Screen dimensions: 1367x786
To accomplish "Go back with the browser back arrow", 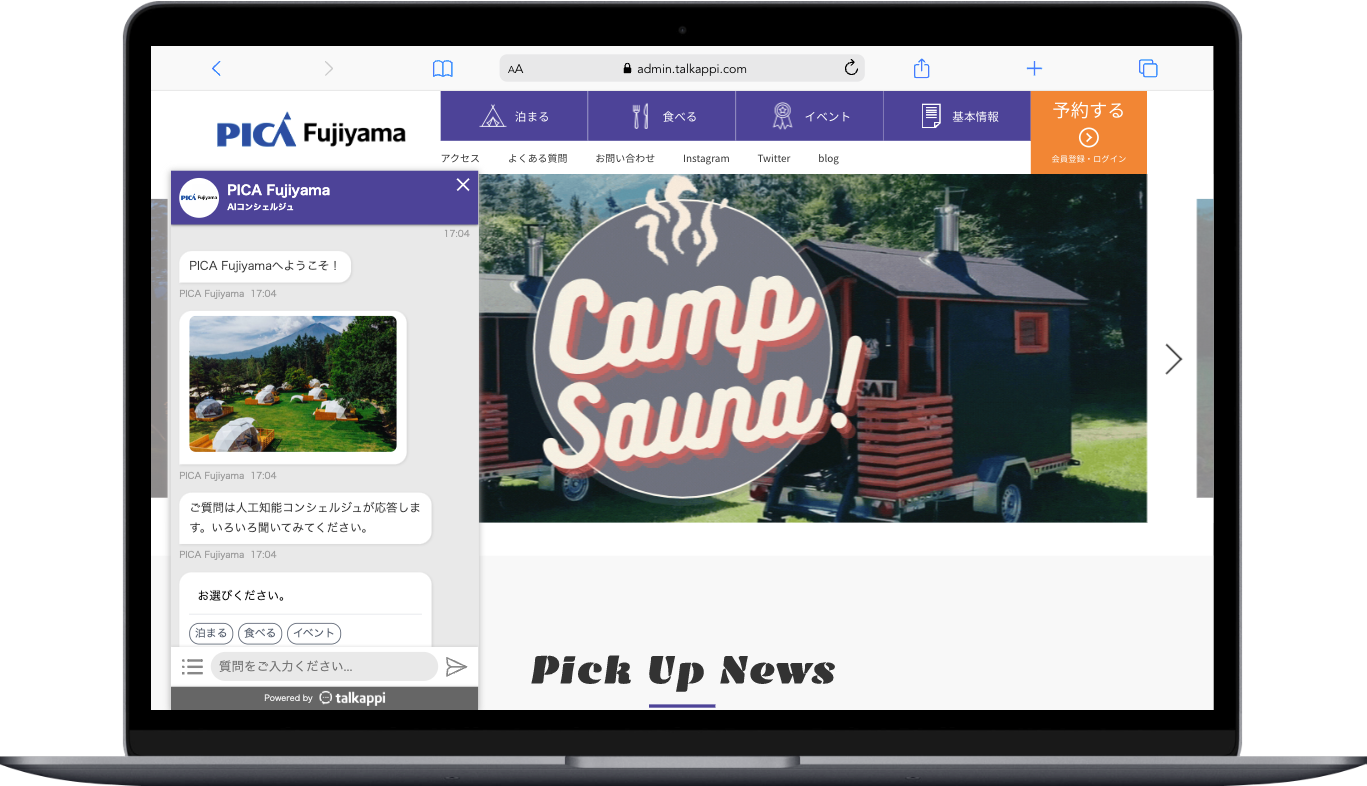I will tap(216, 68).
